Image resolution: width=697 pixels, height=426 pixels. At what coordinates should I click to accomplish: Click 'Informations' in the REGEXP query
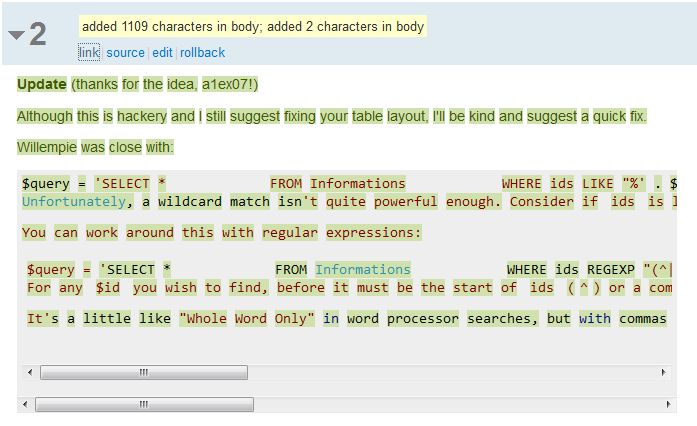(363, 269)
